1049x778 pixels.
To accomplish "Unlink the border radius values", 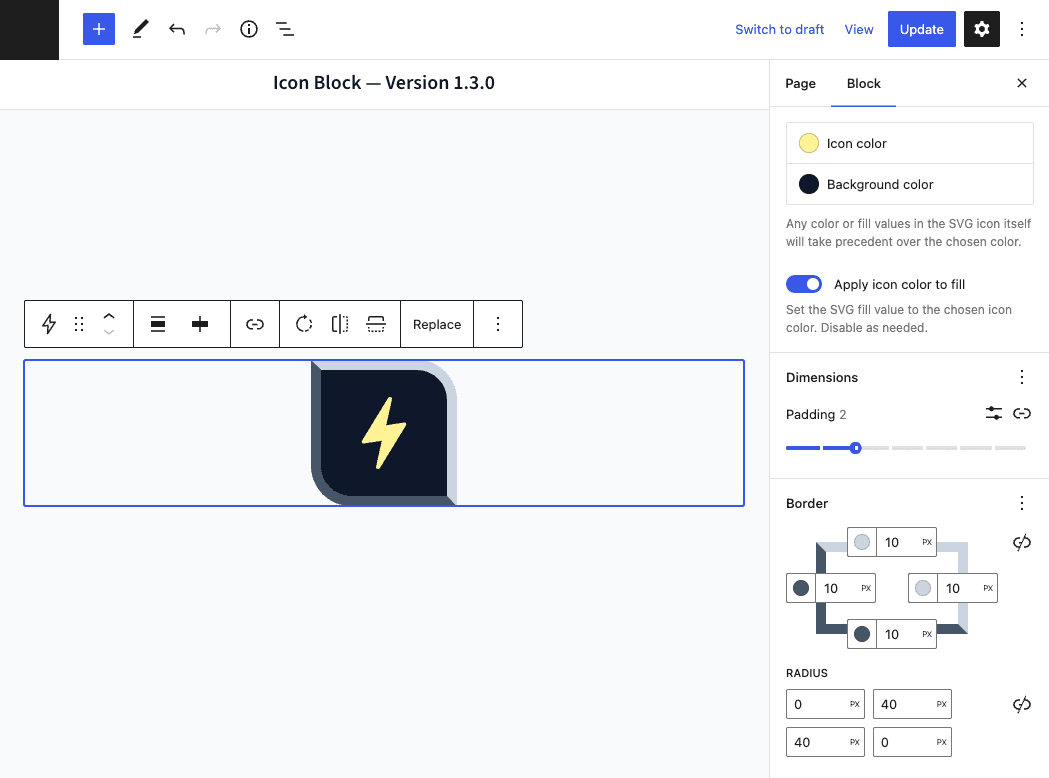I will (x=1021, y=704).
